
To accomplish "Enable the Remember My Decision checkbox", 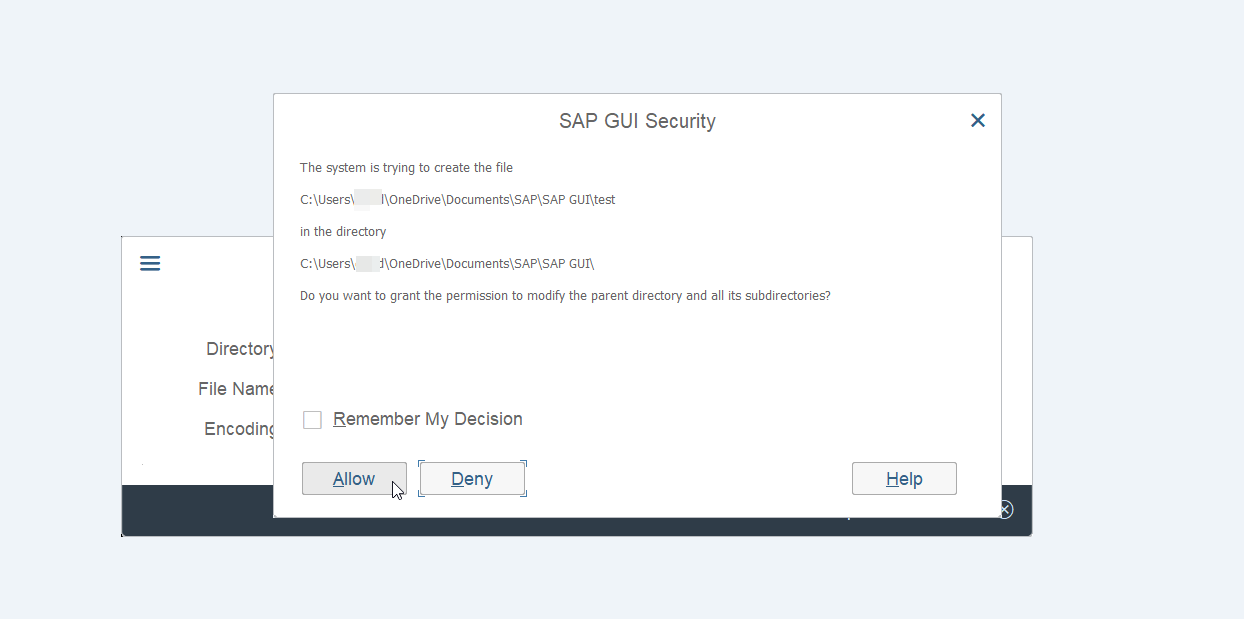I will coord(313,420).
